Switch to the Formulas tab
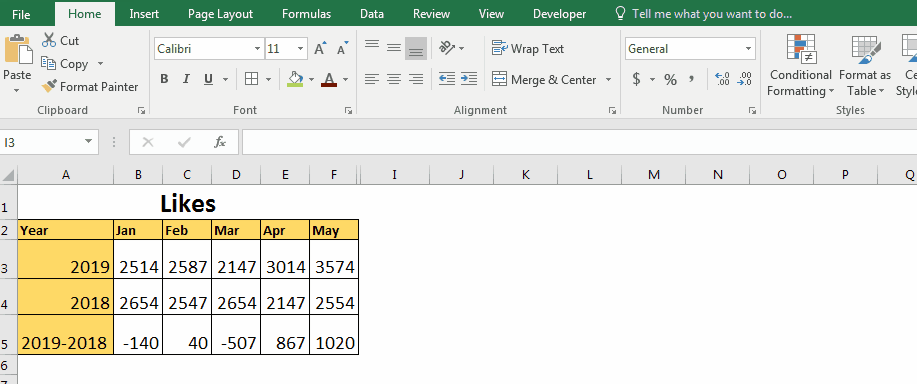Image resolution: width=917 pixels, height=384 pixels. tap(306, 13)
